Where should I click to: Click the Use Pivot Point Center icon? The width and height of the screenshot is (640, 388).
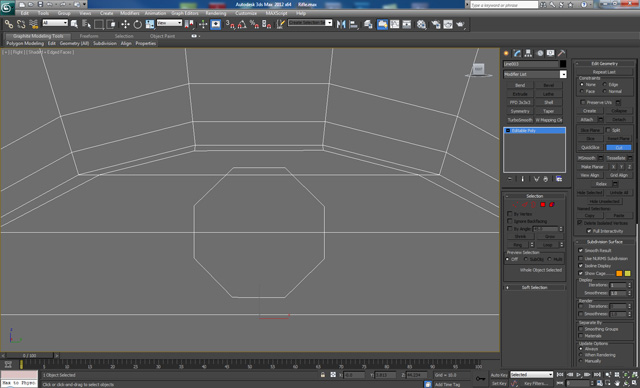[x=189, y=24]
